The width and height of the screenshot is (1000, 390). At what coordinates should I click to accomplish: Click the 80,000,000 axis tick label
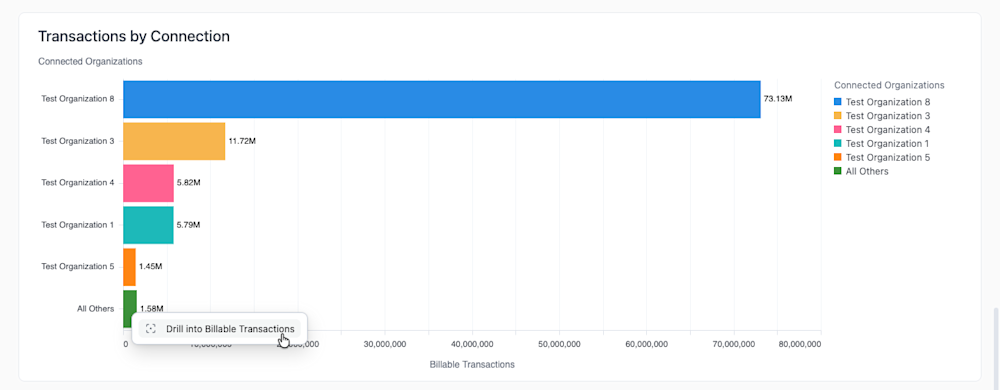[800, 344]
